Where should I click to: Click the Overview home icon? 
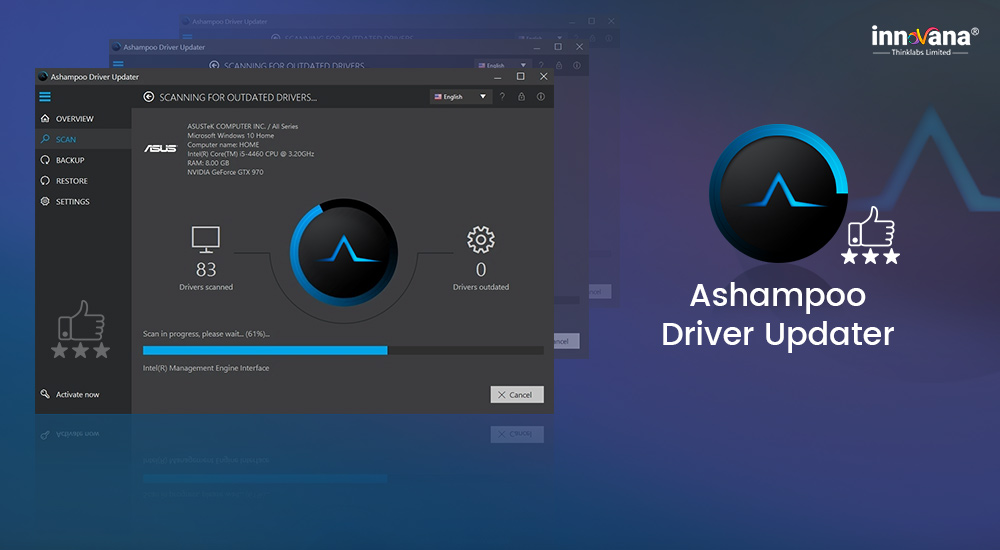pos(45,118)
